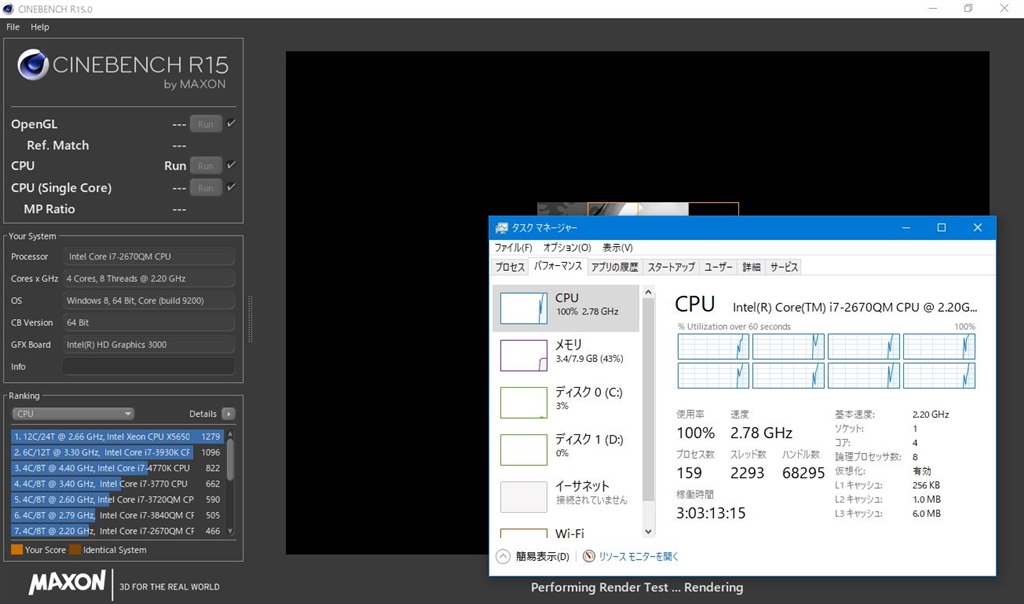Screen dimensions: 1024x604
Task: Maximize the Task Manager window
Action: [x=941, y=227]
